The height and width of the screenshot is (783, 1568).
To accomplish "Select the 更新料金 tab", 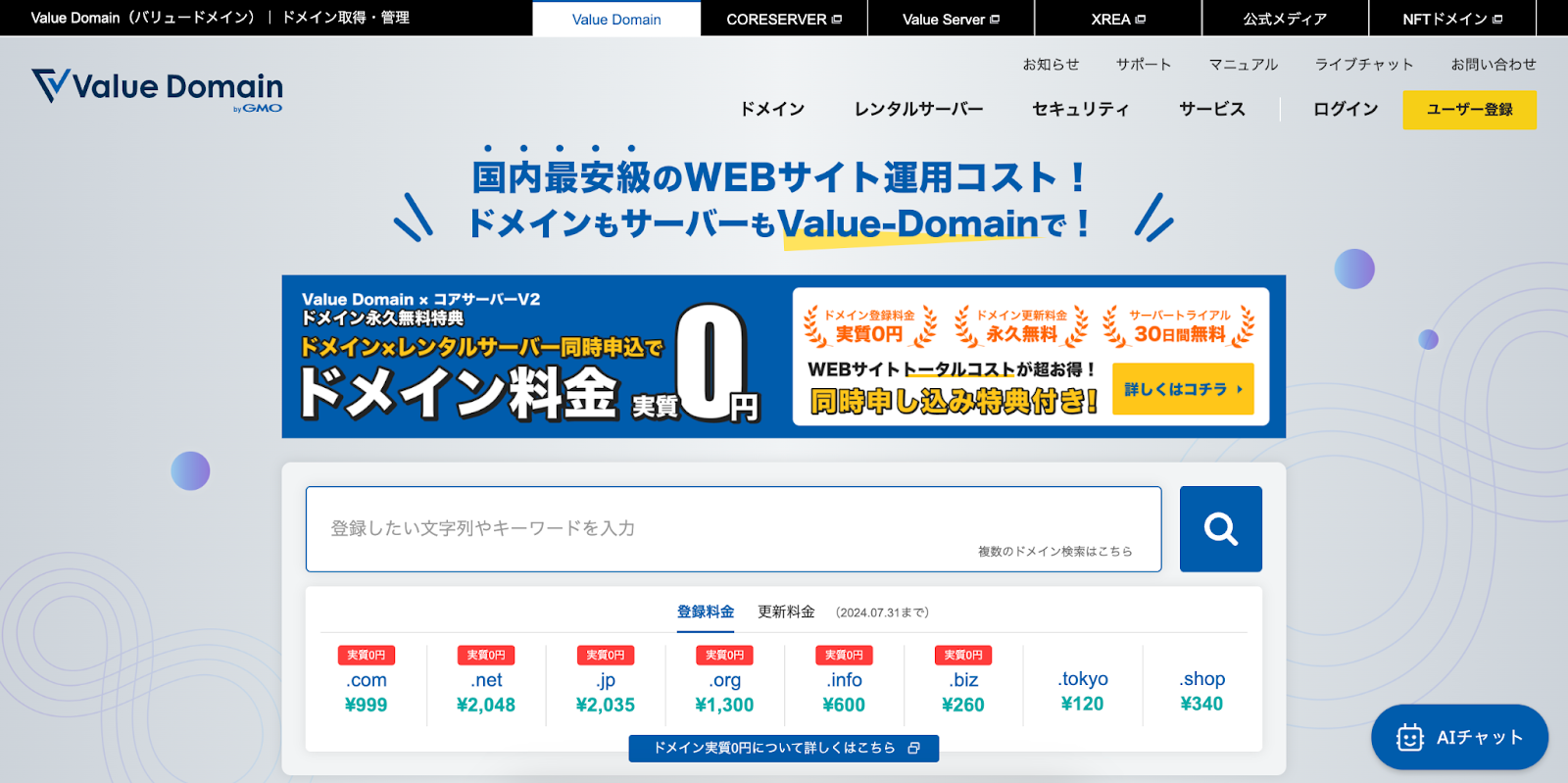I will [x=786, y=612].
